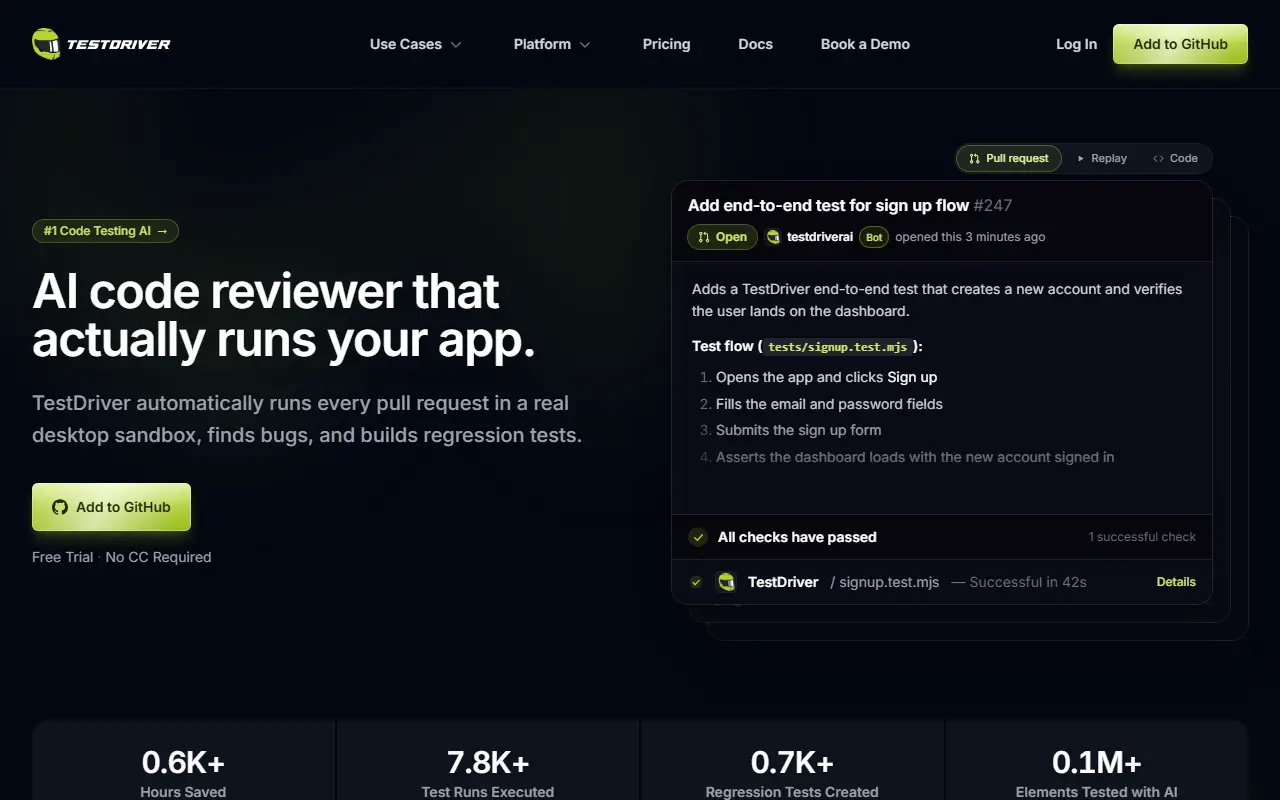Click Add to GitHub in the header
The width and height of the screenshot is (1280, 800).
click(1180, 44)
